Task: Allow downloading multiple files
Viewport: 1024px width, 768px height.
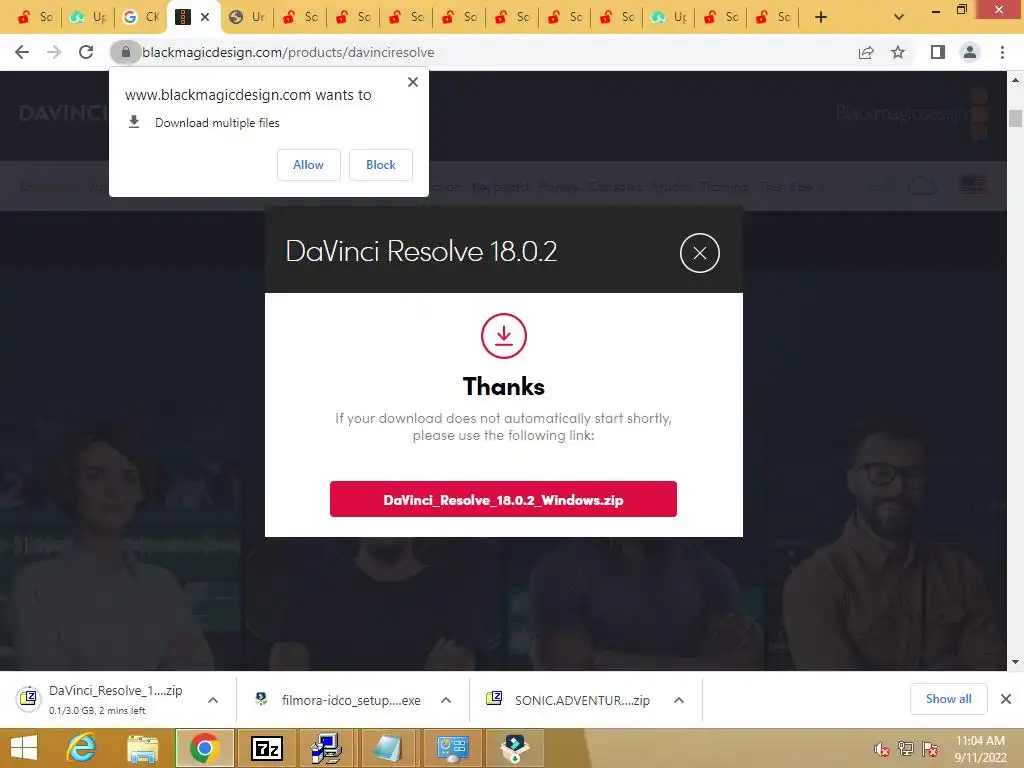Action: 308,165
